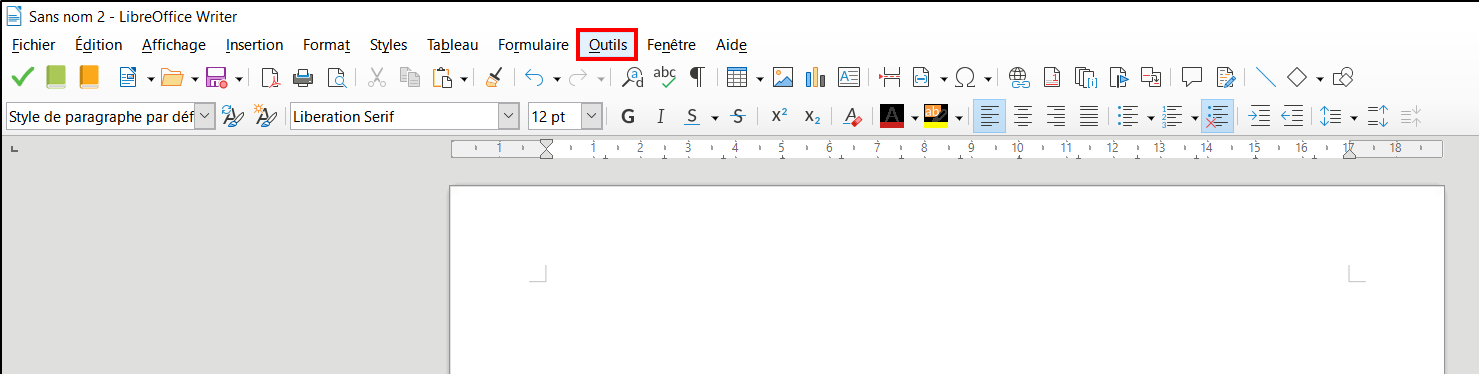This screenshot has width=1479, height=374.
Task: Insert a hyperlink with the globe icon
Action: pyautogui.click(x=1018, y=77)
